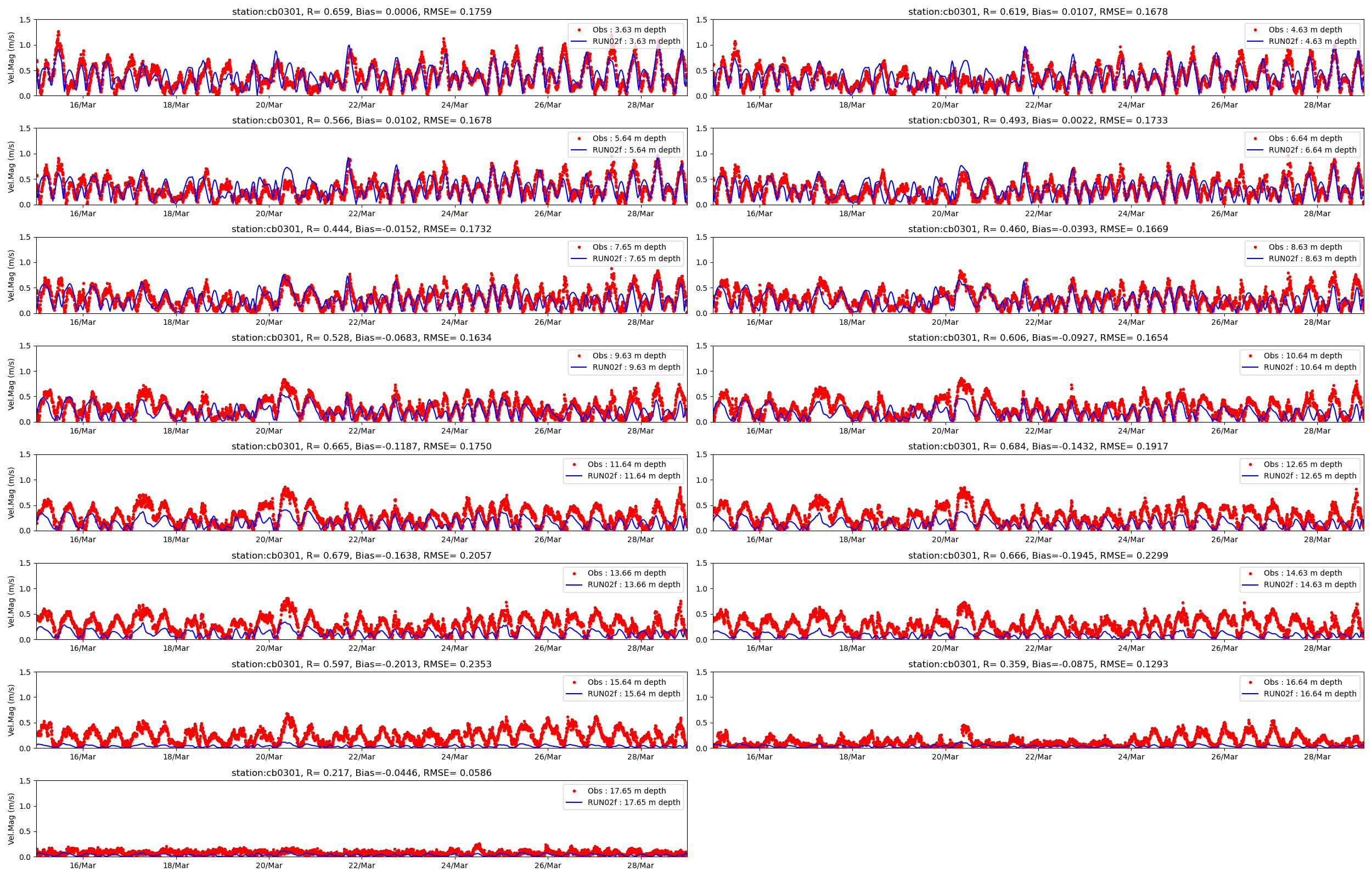
Task: Click the 24/Mar tick of the 6.64 m plot
Action: (x=1131, y=214)
